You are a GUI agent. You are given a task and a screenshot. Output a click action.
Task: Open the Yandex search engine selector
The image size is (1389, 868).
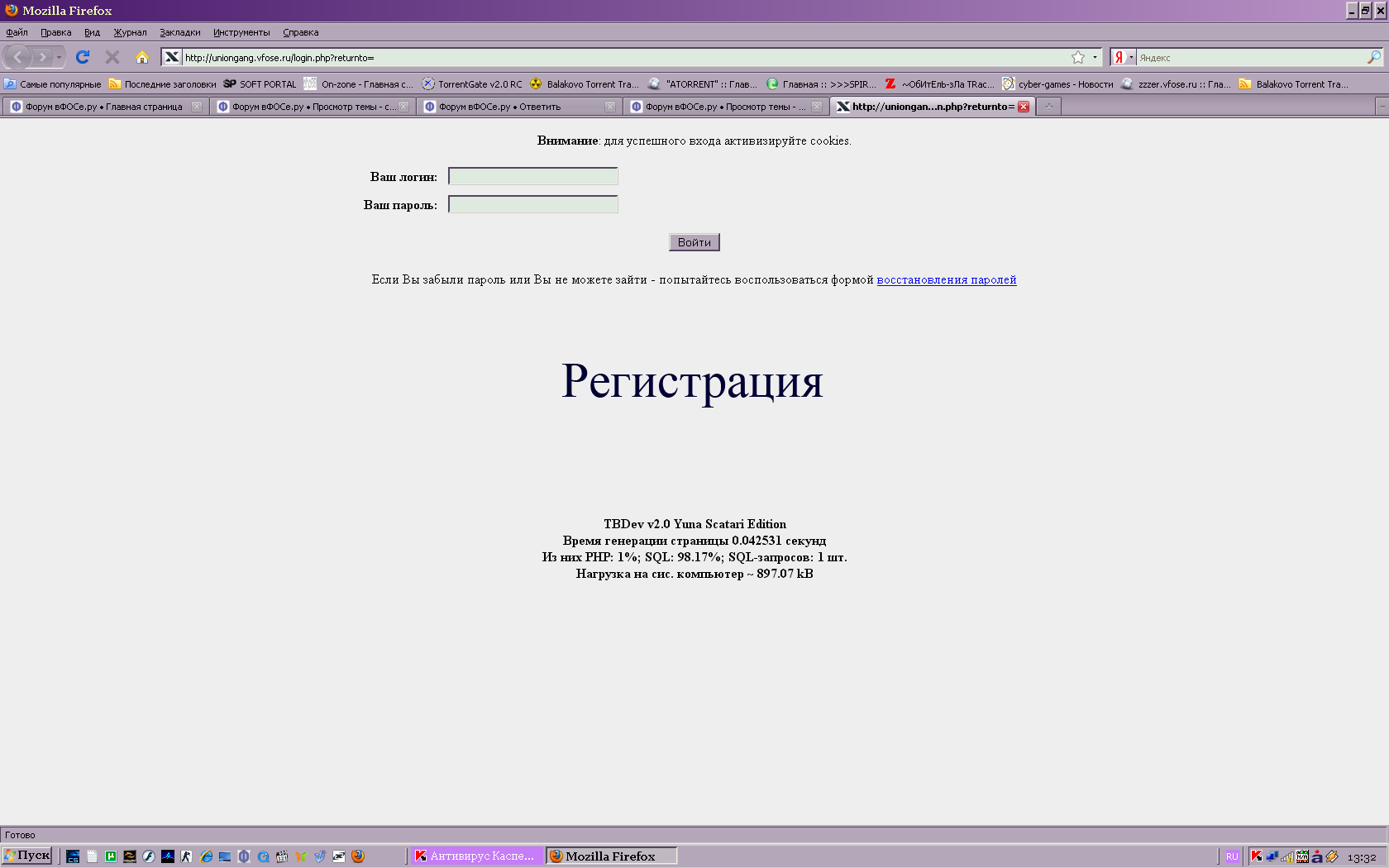click(x=1123, y=57)
